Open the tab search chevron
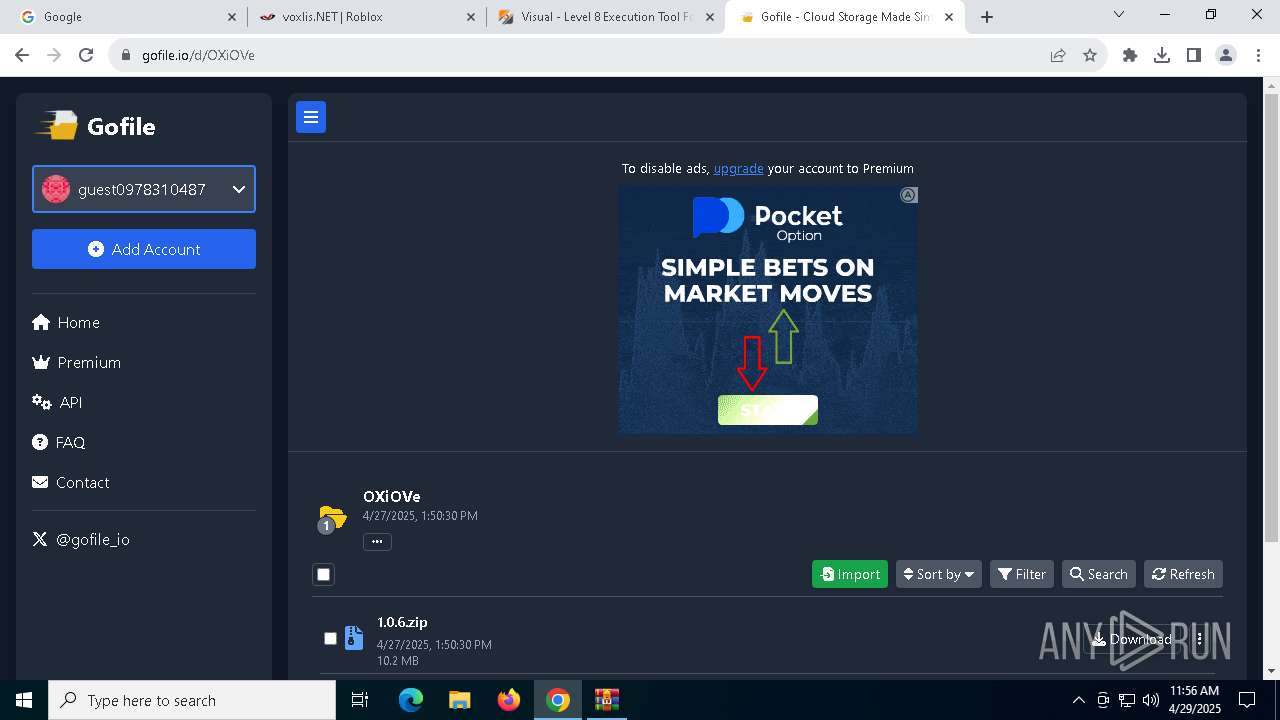Screen dimensions: 1280x720 coord(1119,14)
